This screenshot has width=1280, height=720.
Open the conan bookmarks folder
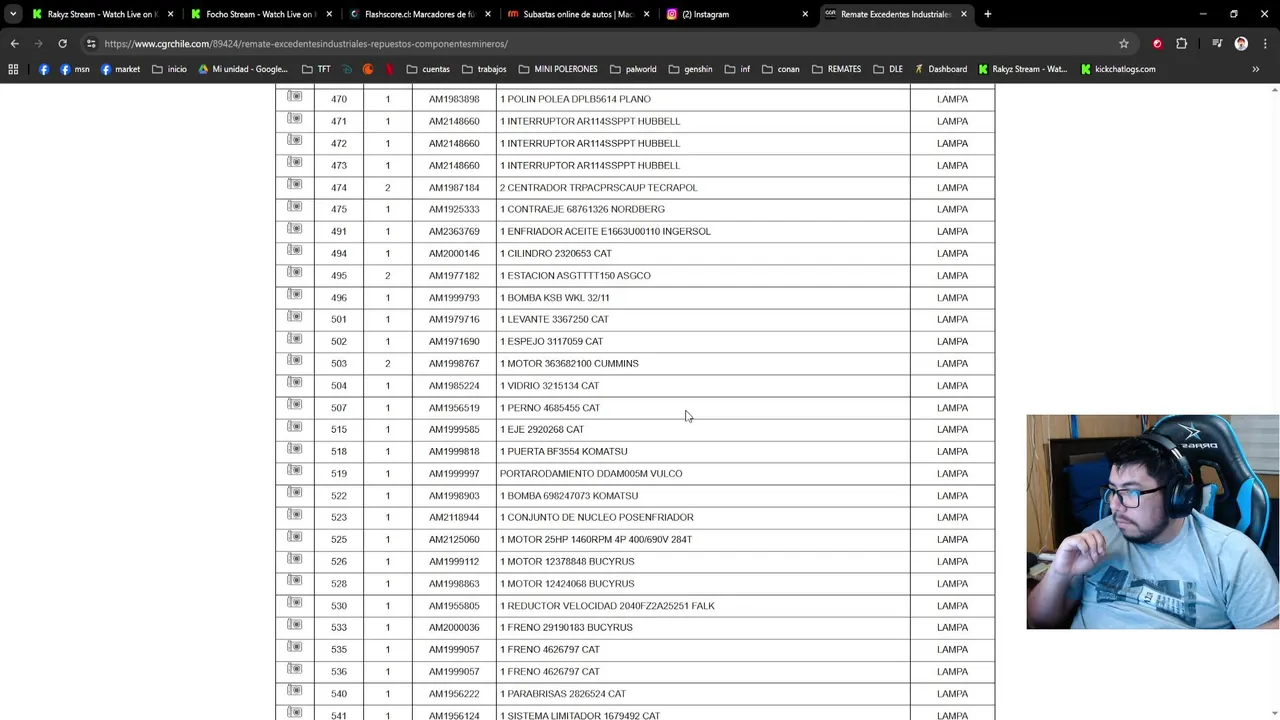click(780, 69)
